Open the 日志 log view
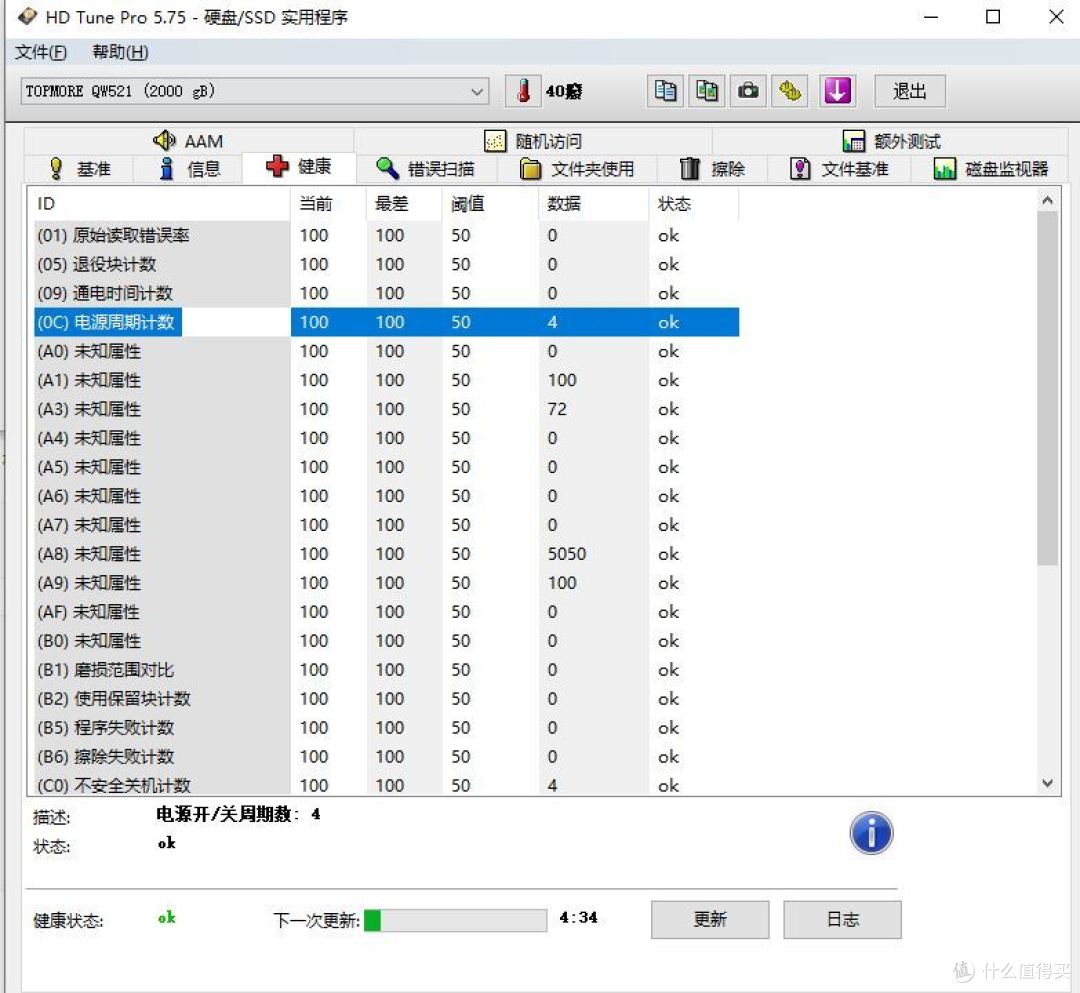The height and width of the screenshot is (993, 1080). point(842,919)
